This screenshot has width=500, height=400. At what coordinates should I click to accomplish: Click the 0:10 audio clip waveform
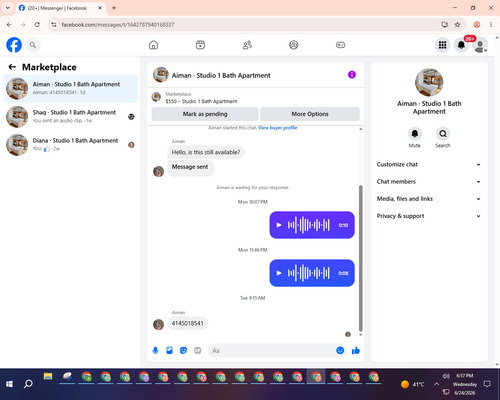(308, 225)
